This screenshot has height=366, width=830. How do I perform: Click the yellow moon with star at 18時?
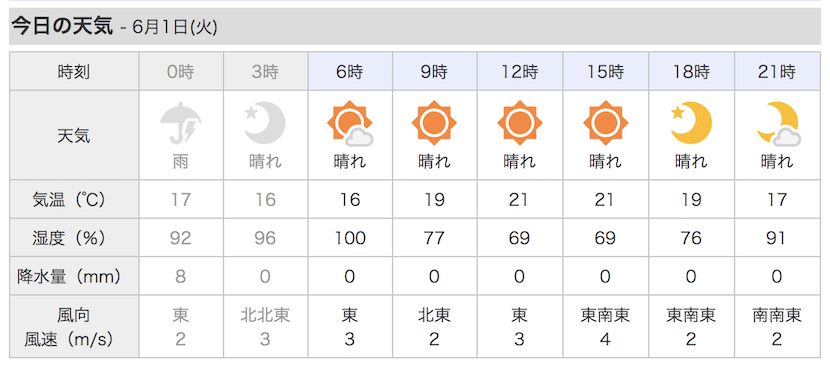pos(691,123)
